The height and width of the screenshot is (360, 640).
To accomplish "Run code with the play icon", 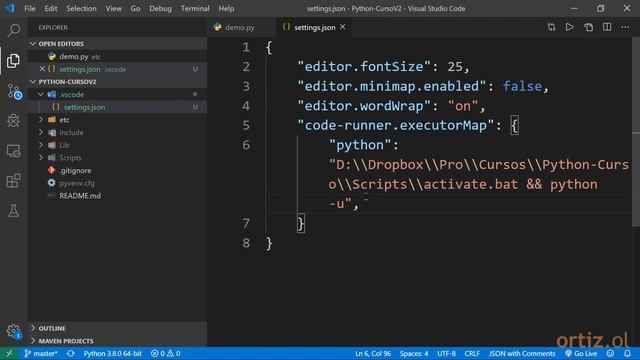I will [569, 27].
